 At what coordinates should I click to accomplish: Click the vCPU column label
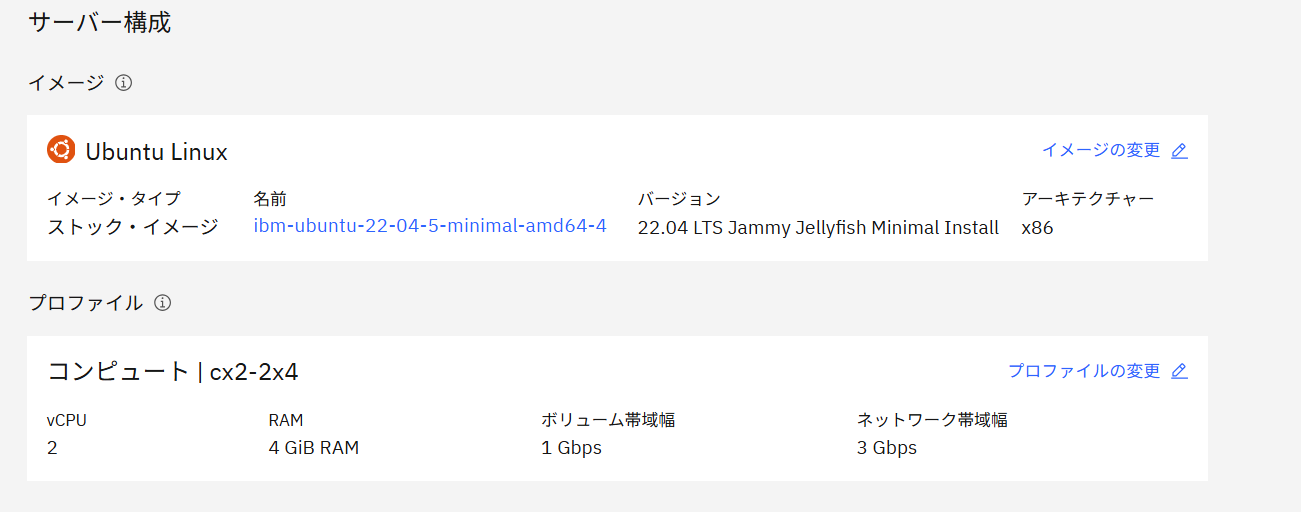point(67,420)
